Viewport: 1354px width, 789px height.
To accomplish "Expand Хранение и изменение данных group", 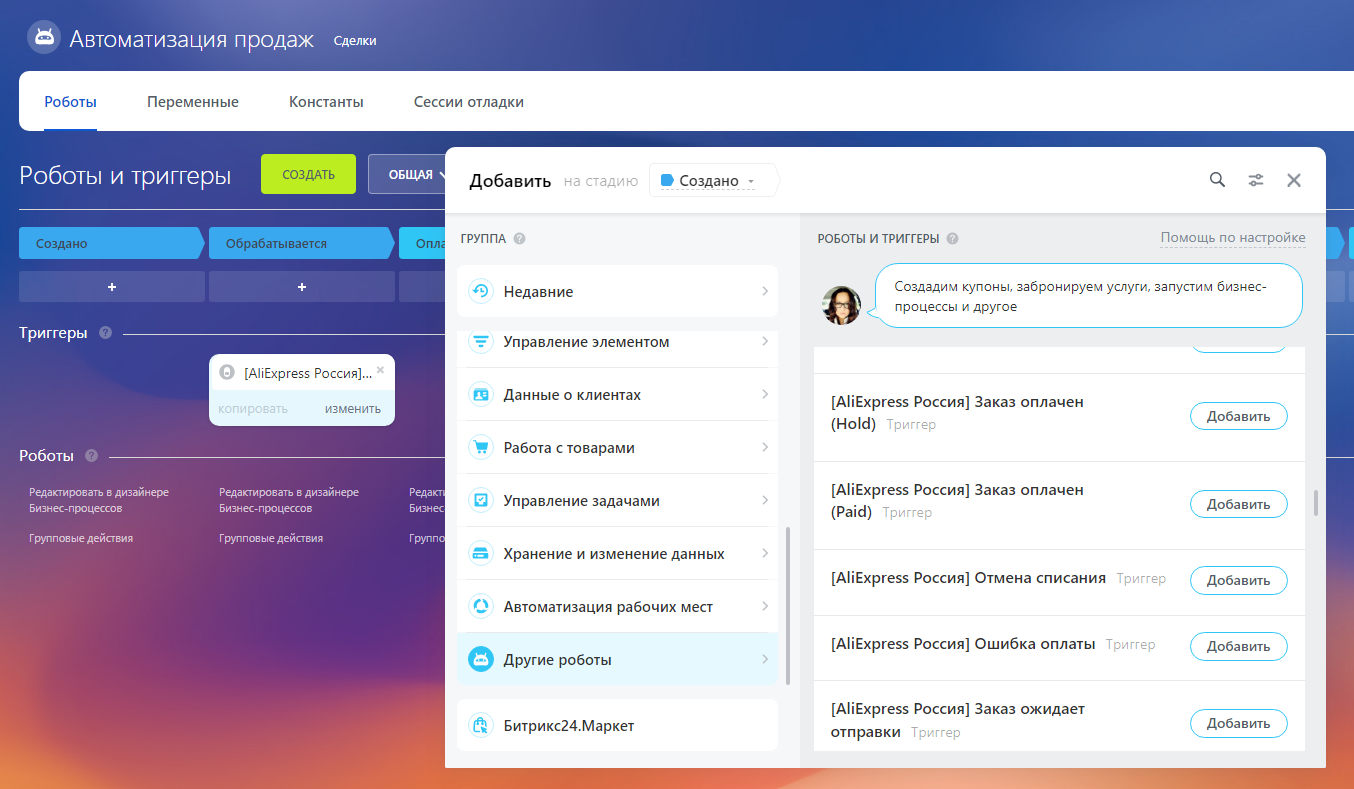I will click(x=765, y=554).
